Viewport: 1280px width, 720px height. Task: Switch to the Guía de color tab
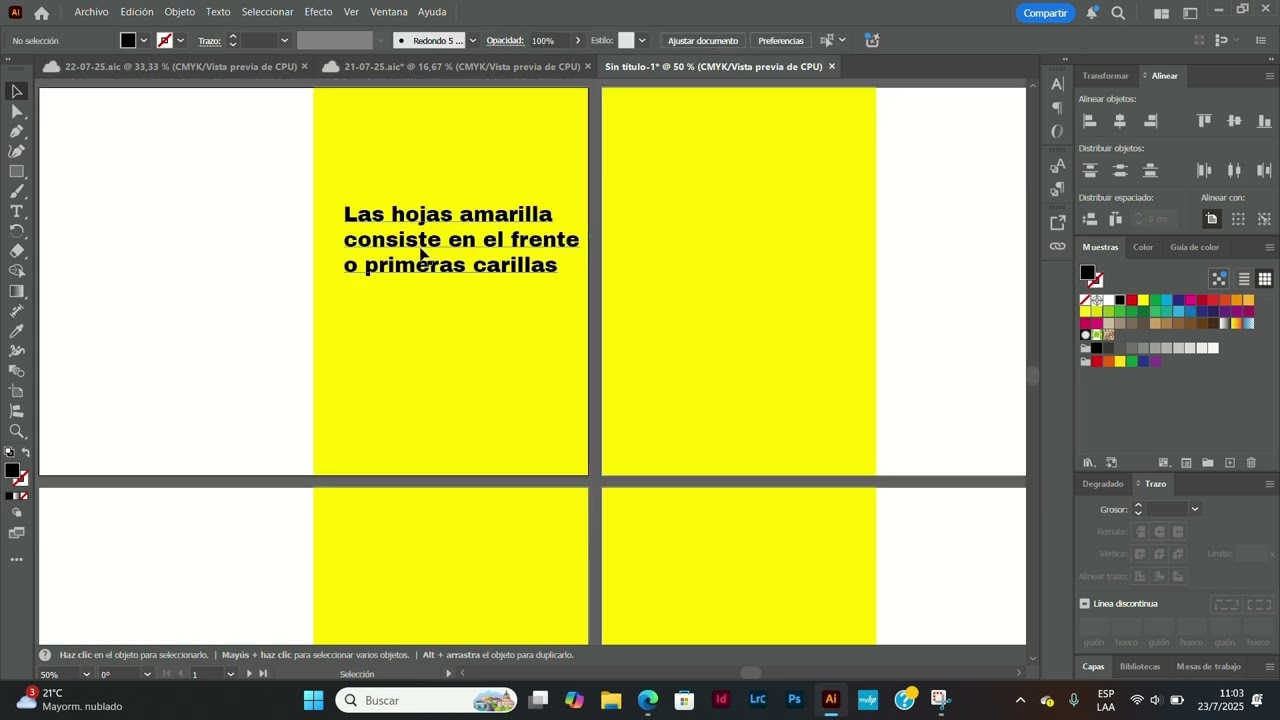pos(1195,247)
